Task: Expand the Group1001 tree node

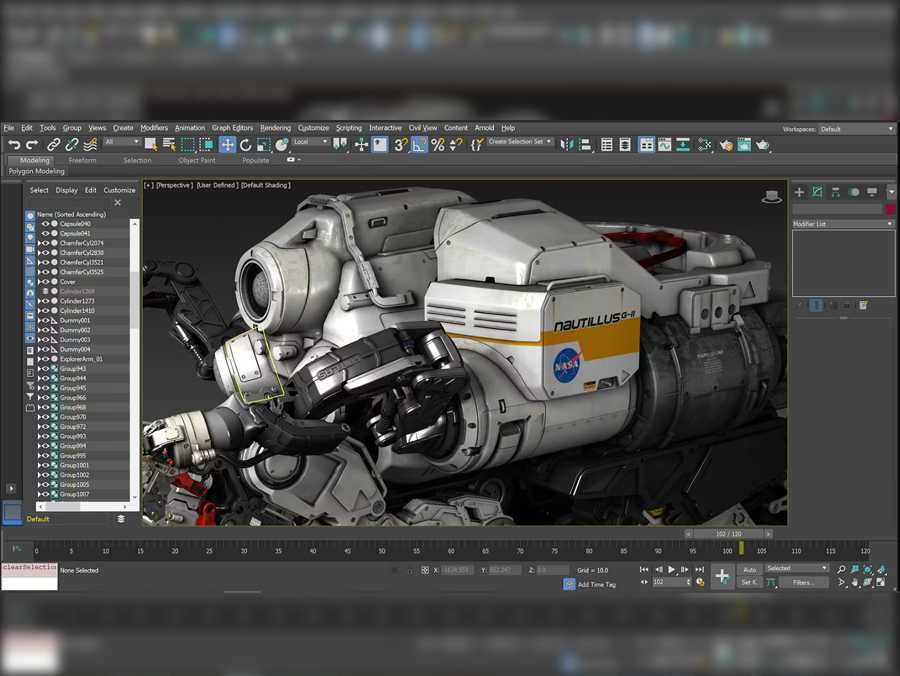Action: click(x=39, y=465)
